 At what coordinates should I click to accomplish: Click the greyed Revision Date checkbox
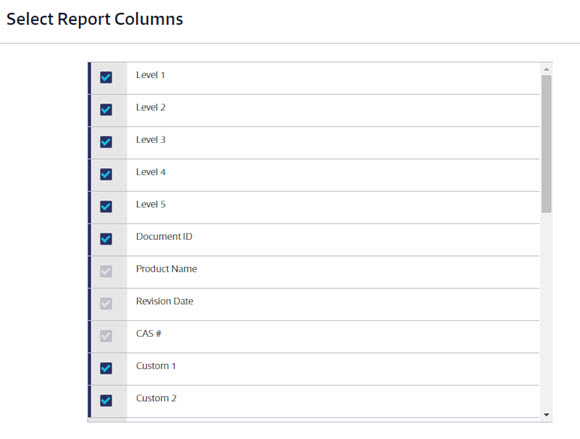point(106,304)
